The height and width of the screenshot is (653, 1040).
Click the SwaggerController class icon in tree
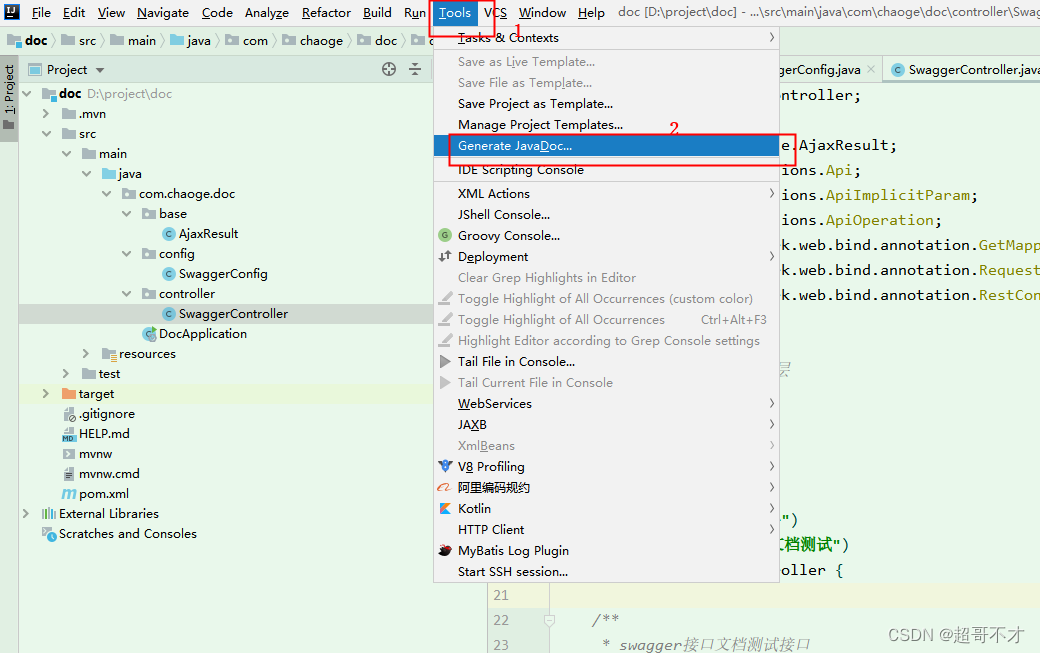pyautogui.click(x=169, y=314)
